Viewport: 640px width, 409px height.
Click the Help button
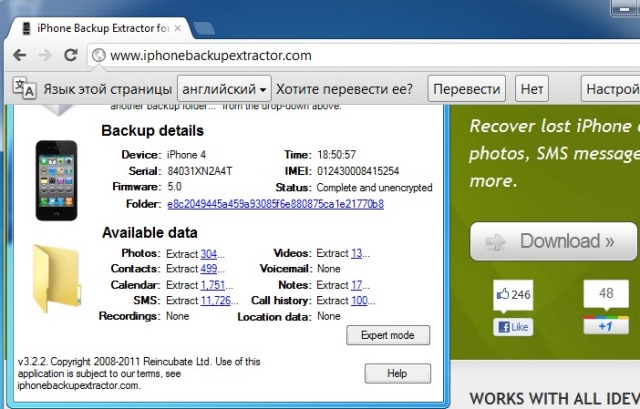398,373
